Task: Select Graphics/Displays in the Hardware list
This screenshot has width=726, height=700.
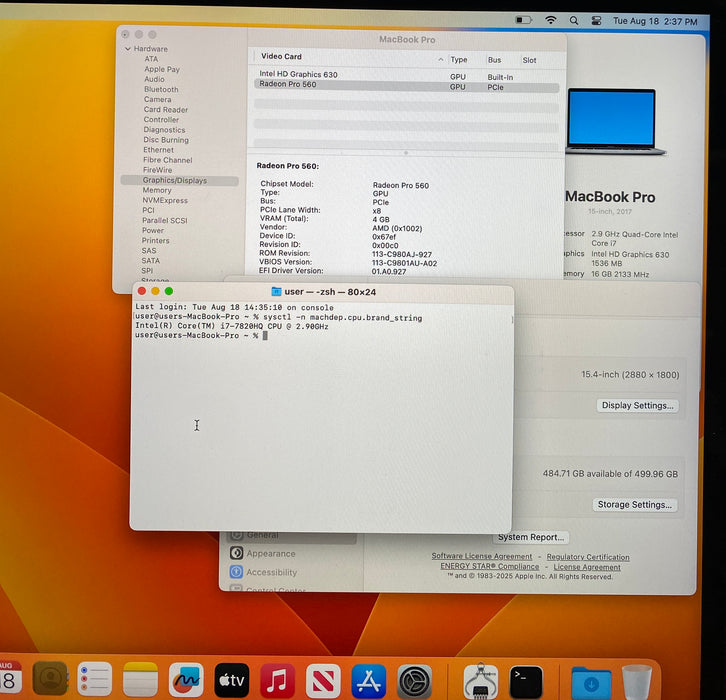Action: 180,180
